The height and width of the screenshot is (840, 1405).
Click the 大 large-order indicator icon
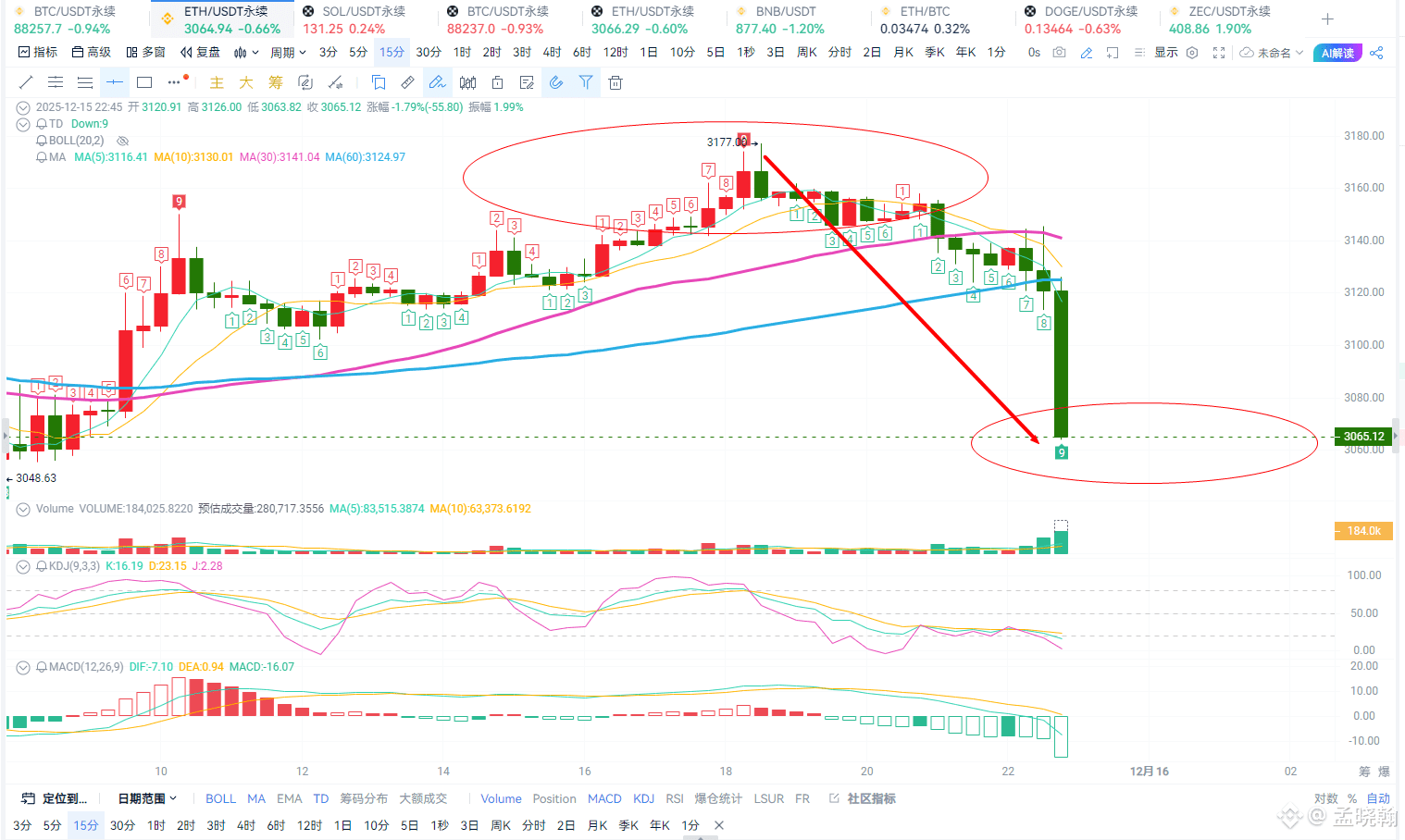[x=246, y=82]
